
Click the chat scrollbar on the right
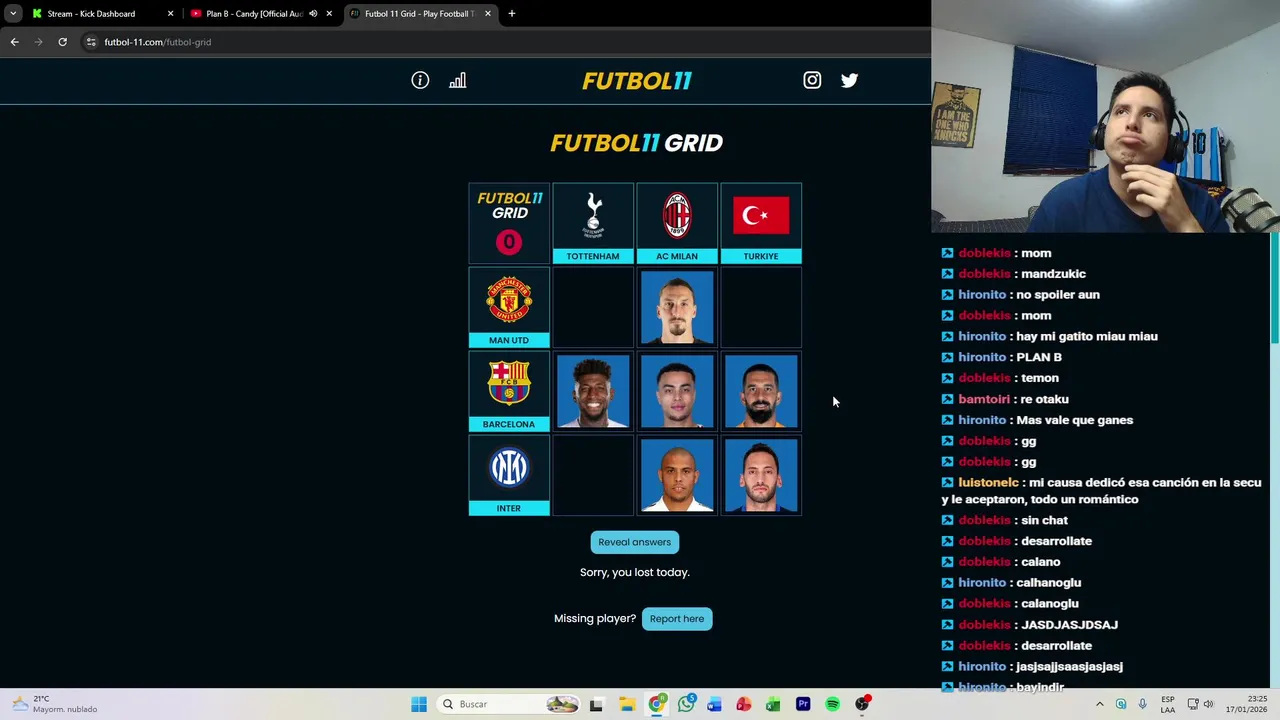tap(1275, 290)
